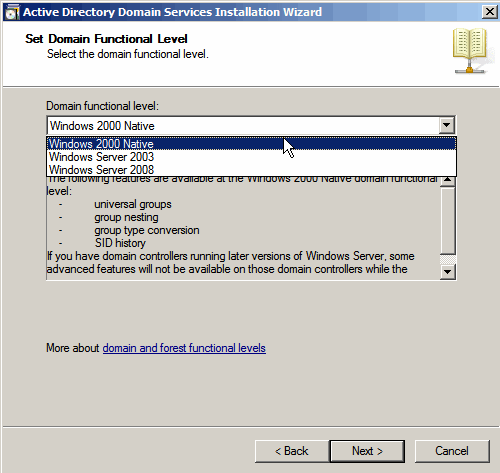Click the description scrollbar thumb
The image size is (500, 473).
coord(448,220)
